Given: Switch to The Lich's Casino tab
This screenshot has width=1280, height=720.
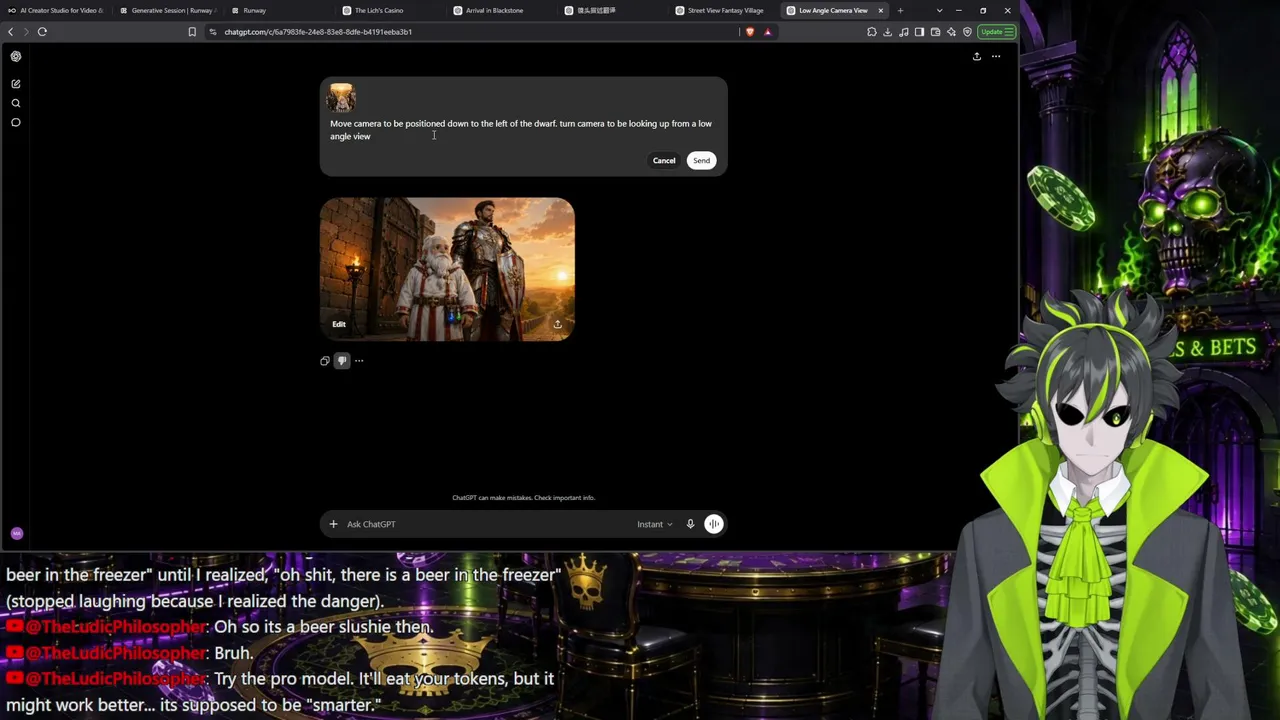Looking at the screenshot, I should (389, 10).
